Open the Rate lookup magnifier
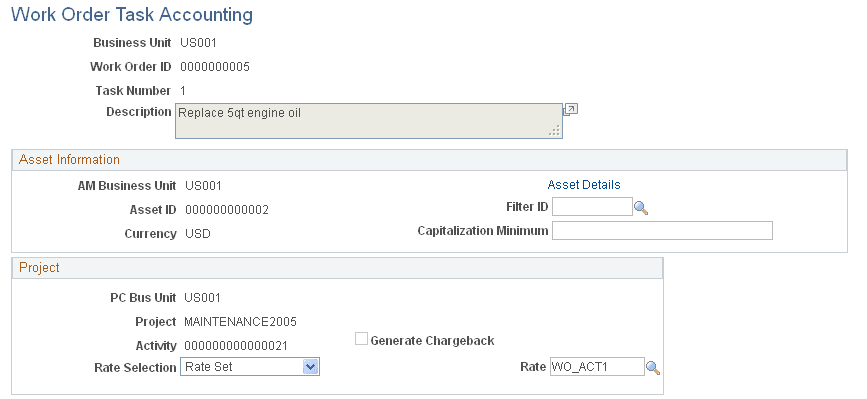 [653, 368]
